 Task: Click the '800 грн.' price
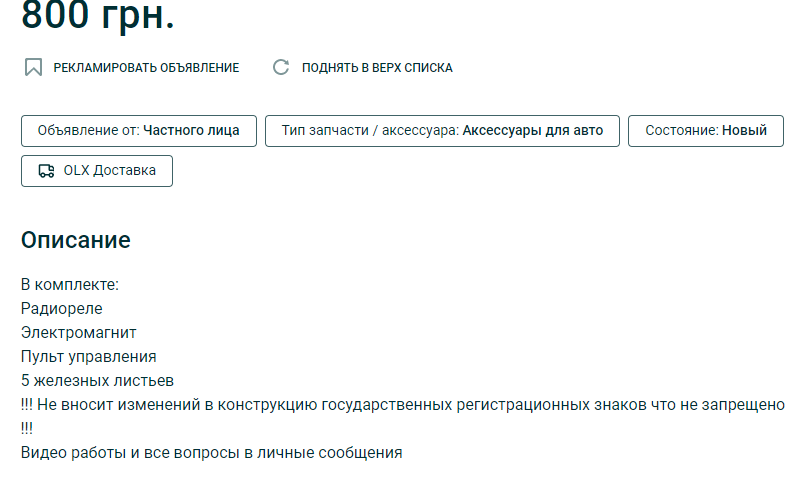[97, 16]
